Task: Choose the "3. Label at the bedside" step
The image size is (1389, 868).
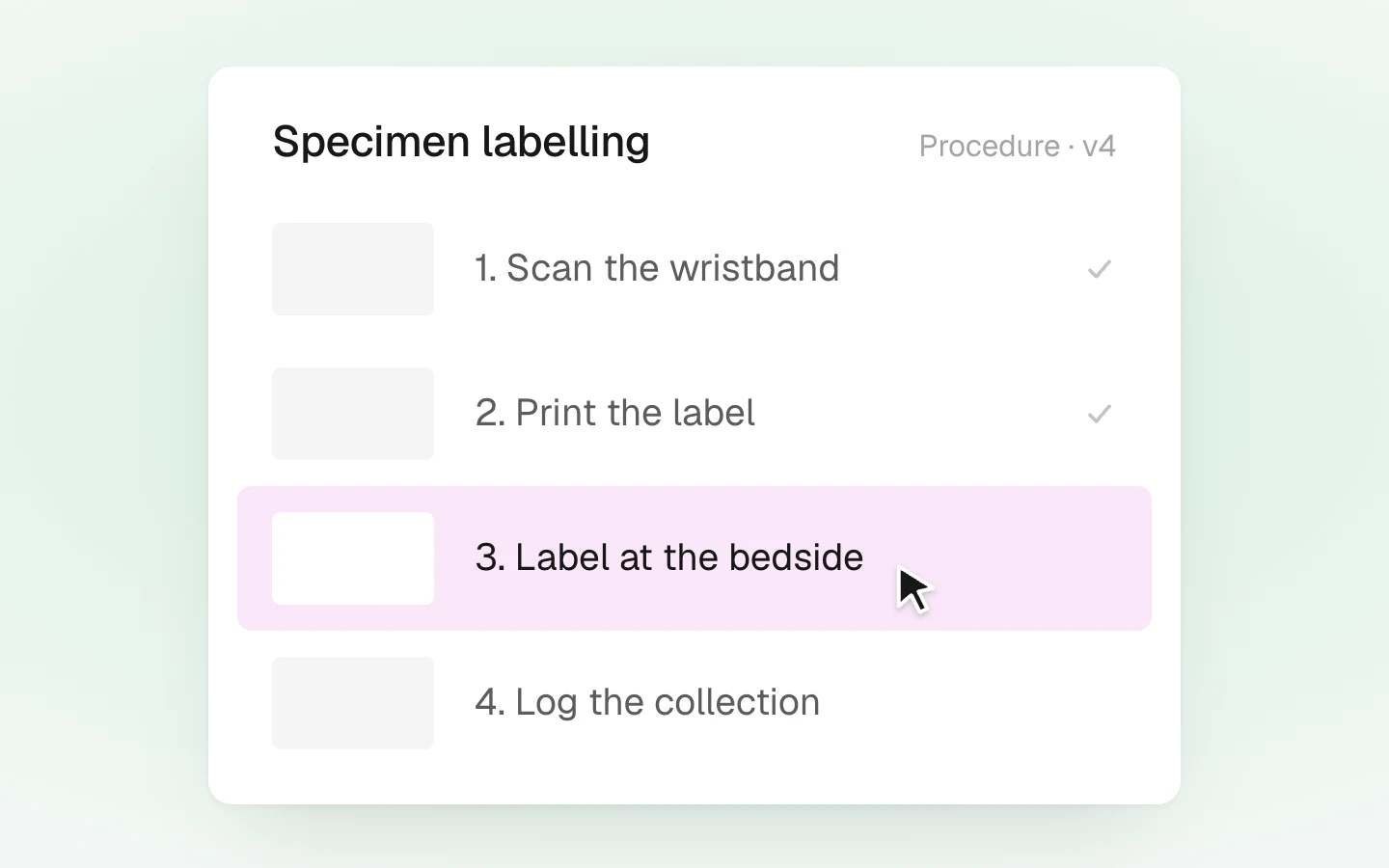Action: [694, 558]
